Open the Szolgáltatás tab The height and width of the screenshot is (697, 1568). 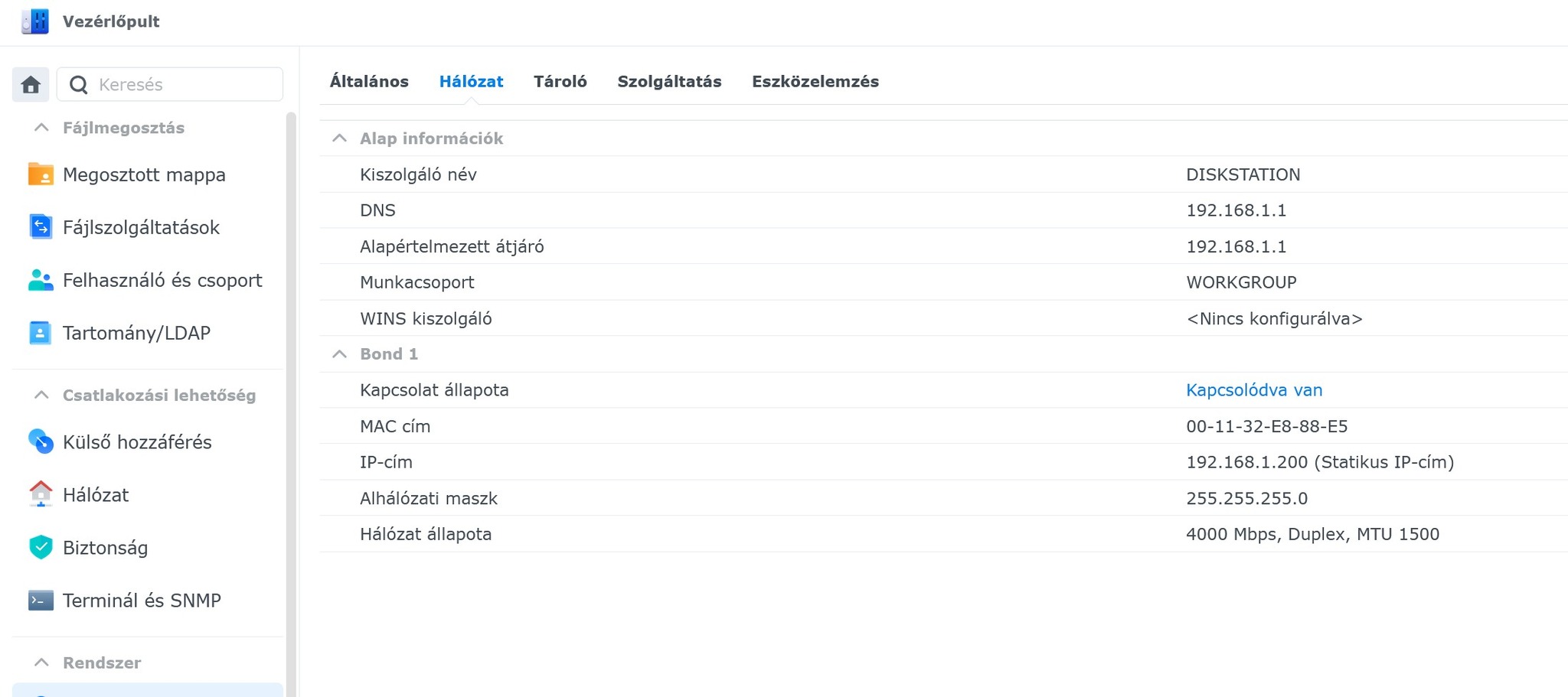point(669,82)
